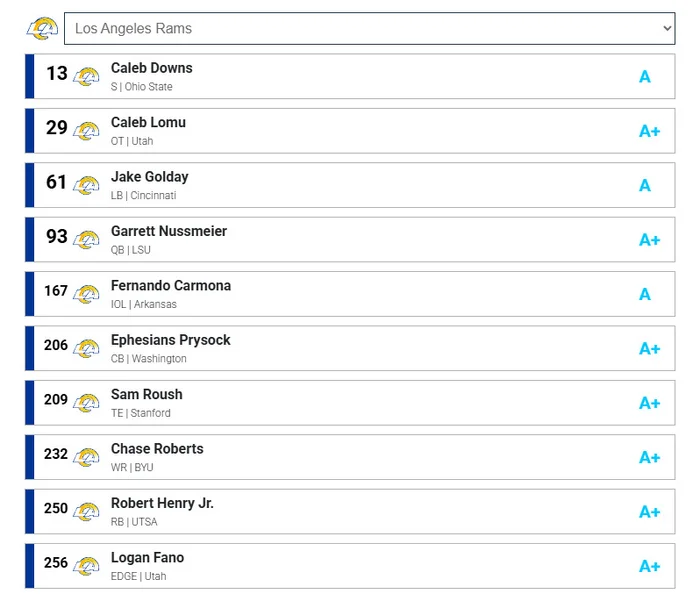Click the Rams logo next to pick 206
Screen dimensions: 700x601
pos(87,349)
